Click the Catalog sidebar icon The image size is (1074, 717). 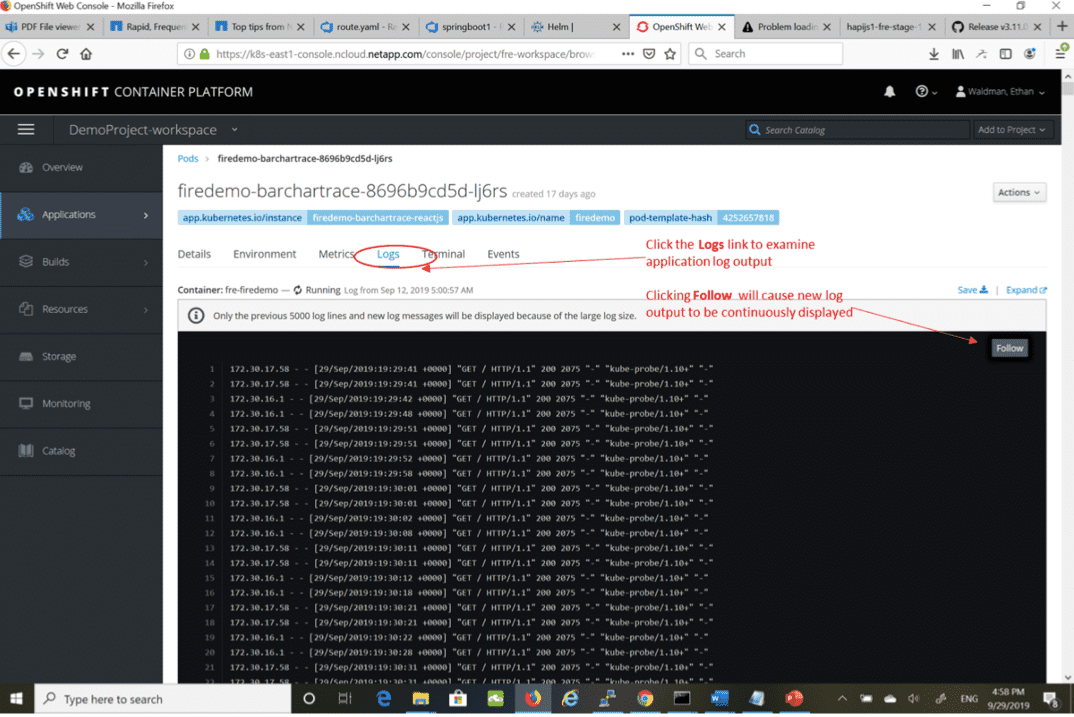[x=26, y=451]
